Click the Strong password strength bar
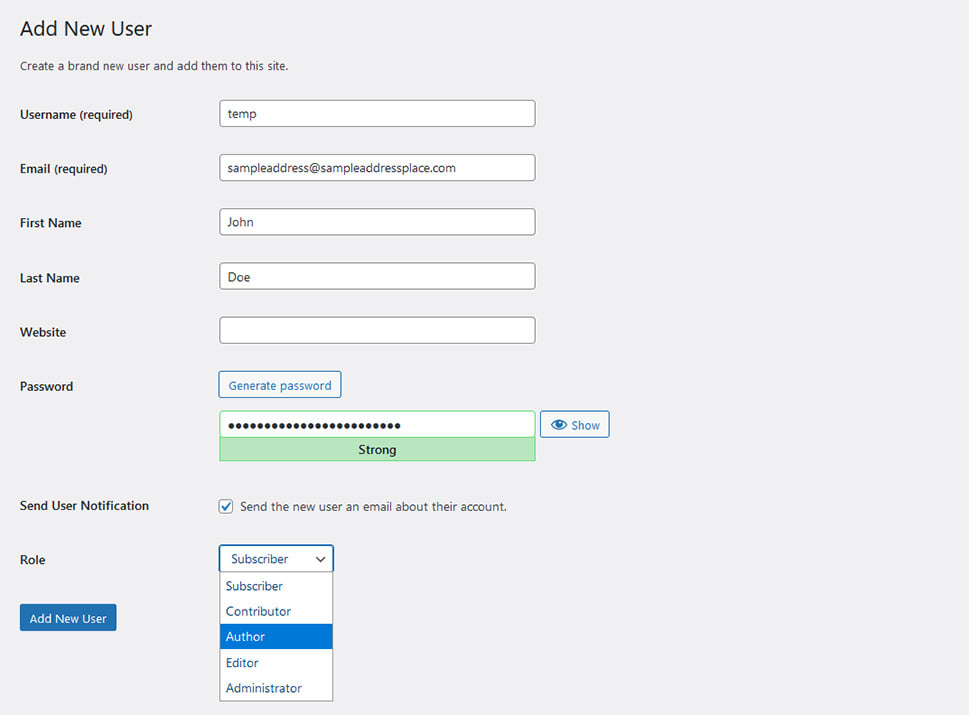This screenshot has width=969, height=715. click(x=377, y=449)
